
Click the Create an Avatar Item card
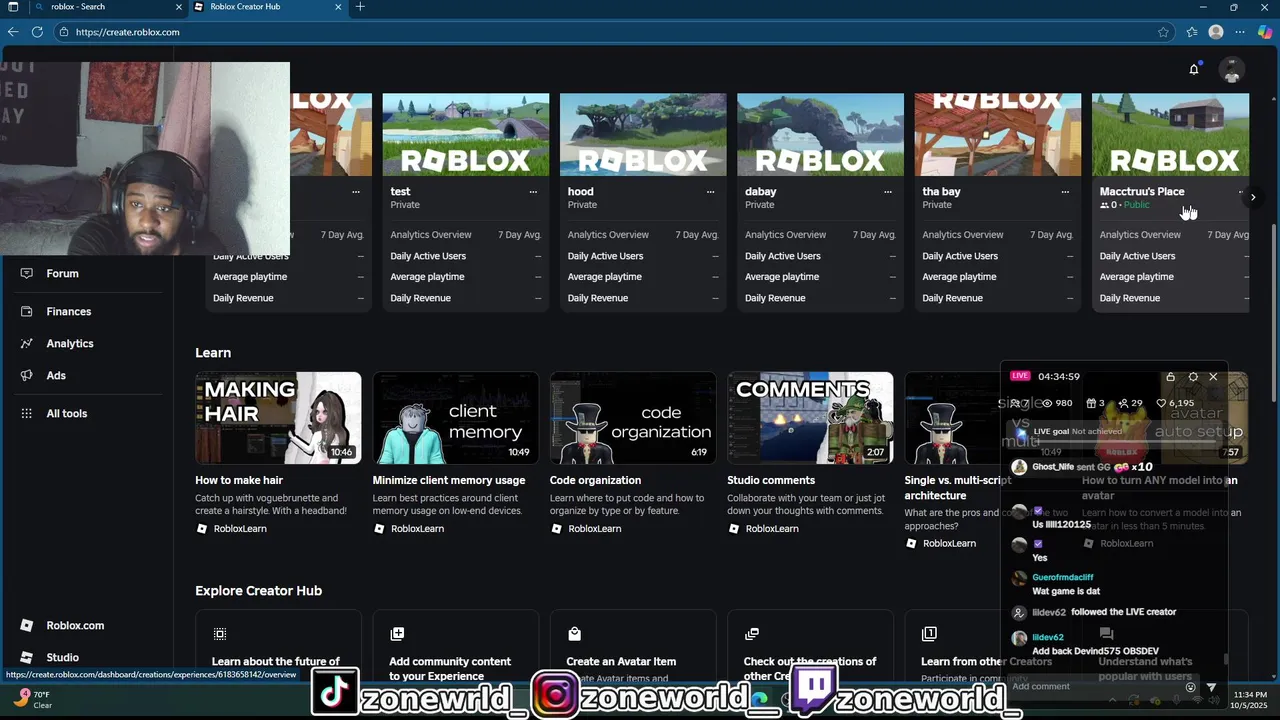click(633, 647)
